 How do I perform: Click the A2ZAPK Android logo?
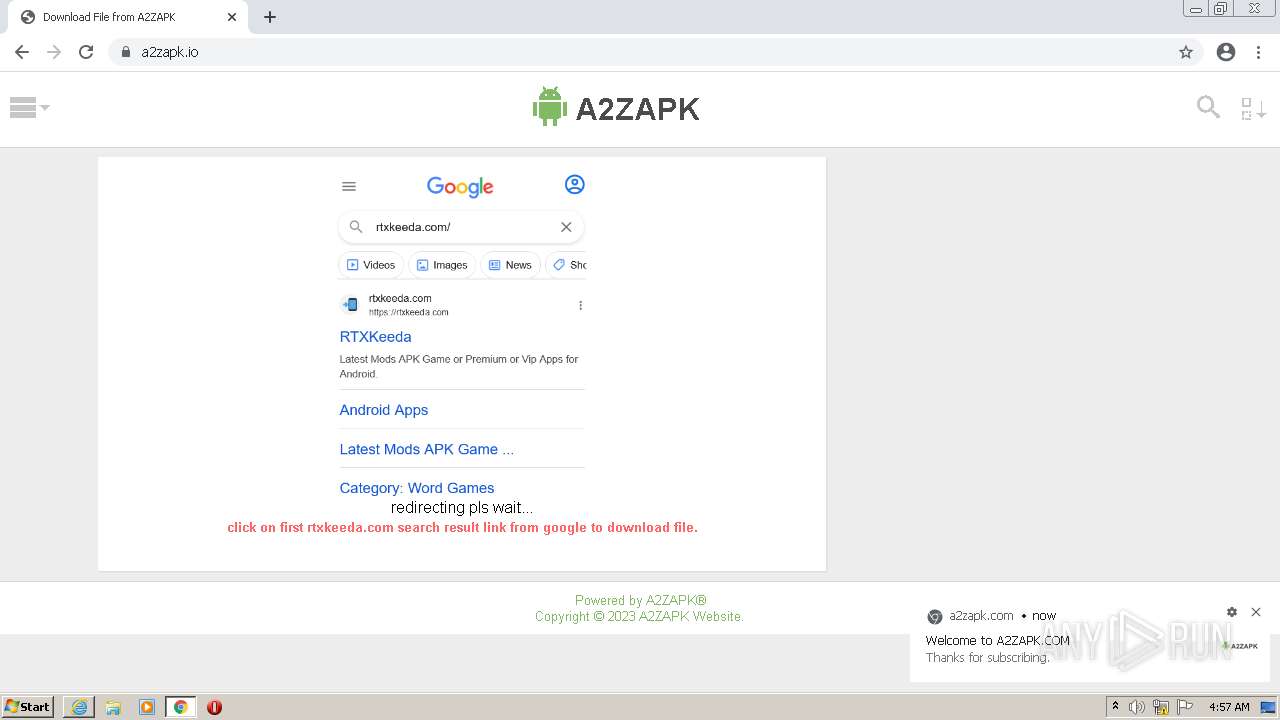pos(616,107)
